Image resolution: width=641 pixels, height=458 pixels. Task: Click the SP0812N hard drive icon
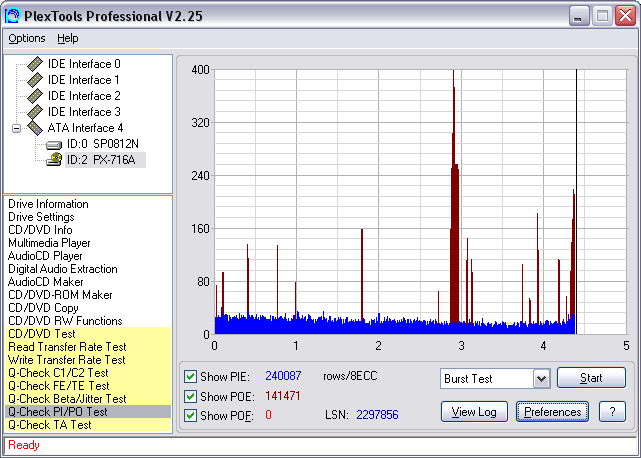coord(54,145)
